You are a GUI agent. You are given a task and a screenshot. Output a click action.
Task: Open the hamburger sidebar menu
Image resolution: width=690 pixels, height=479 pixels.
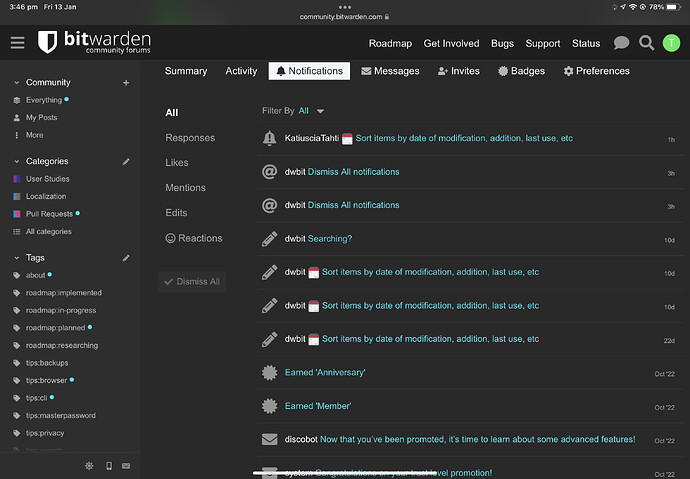coord(18,43)
